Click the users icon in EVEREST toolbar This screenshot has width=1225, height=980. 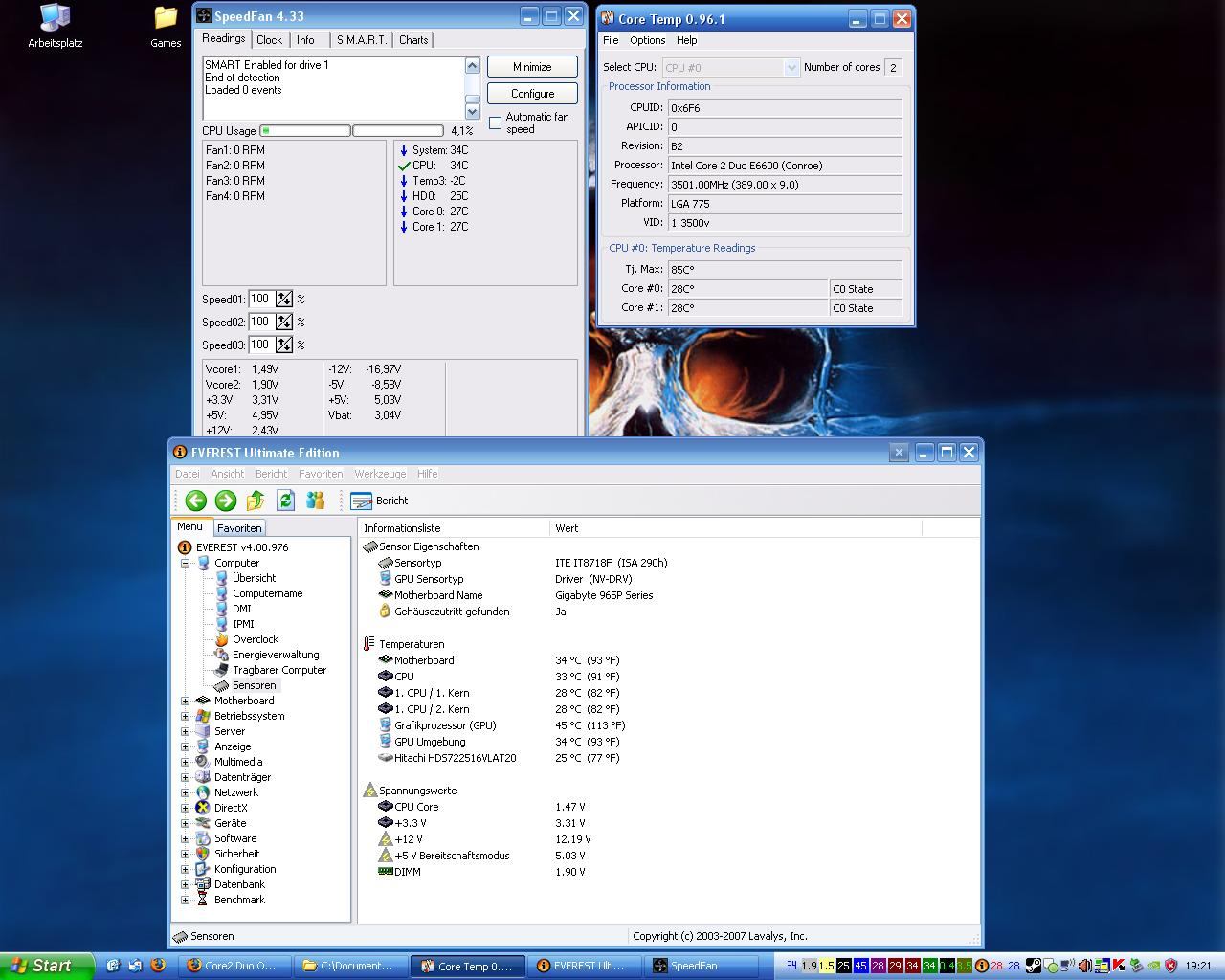[x=315, y=501]
